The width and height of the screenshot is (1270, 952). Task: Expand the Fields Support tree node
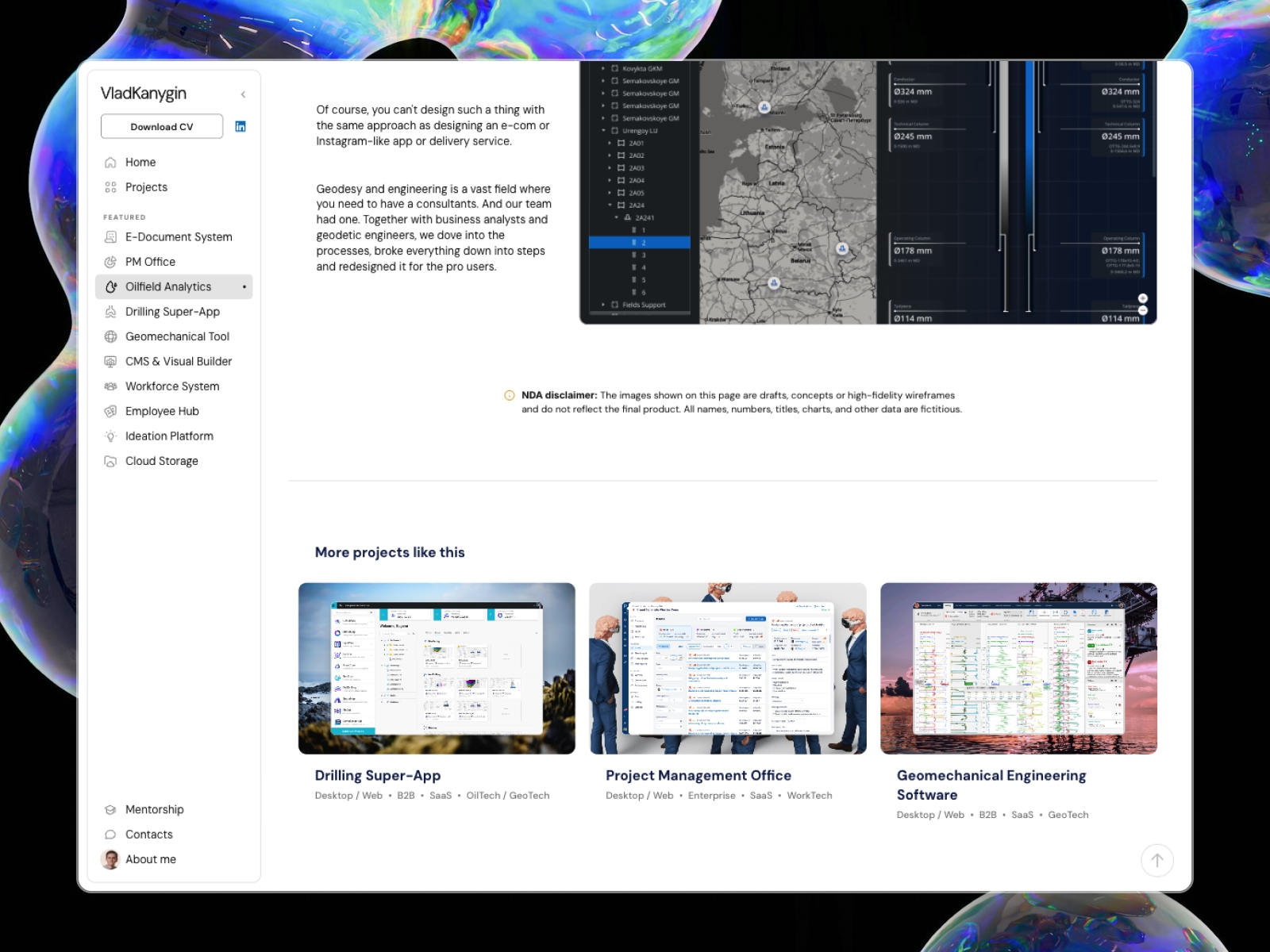tap(603, 305)
